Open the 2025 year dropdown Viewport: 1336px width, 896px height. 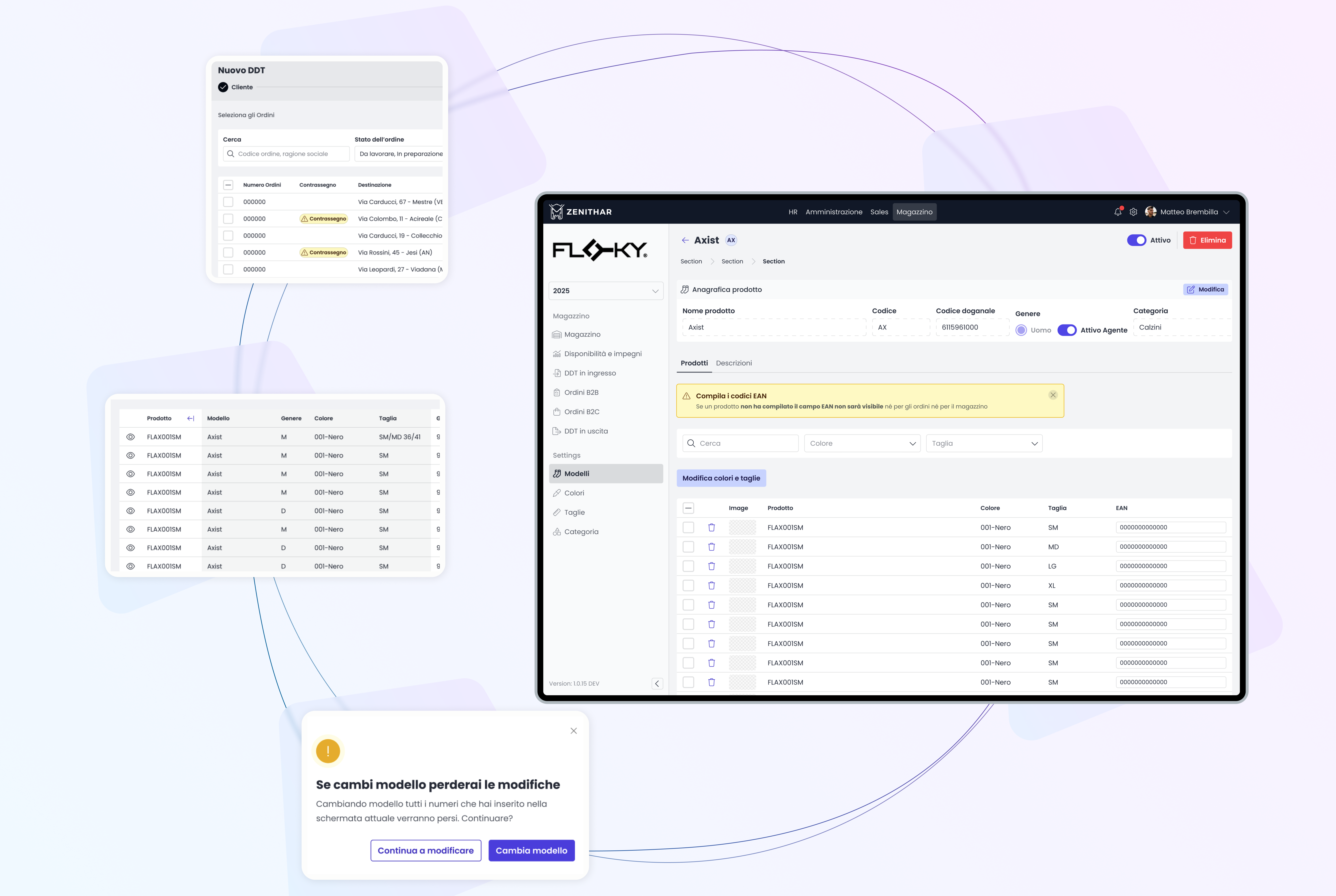pos(606,291)
